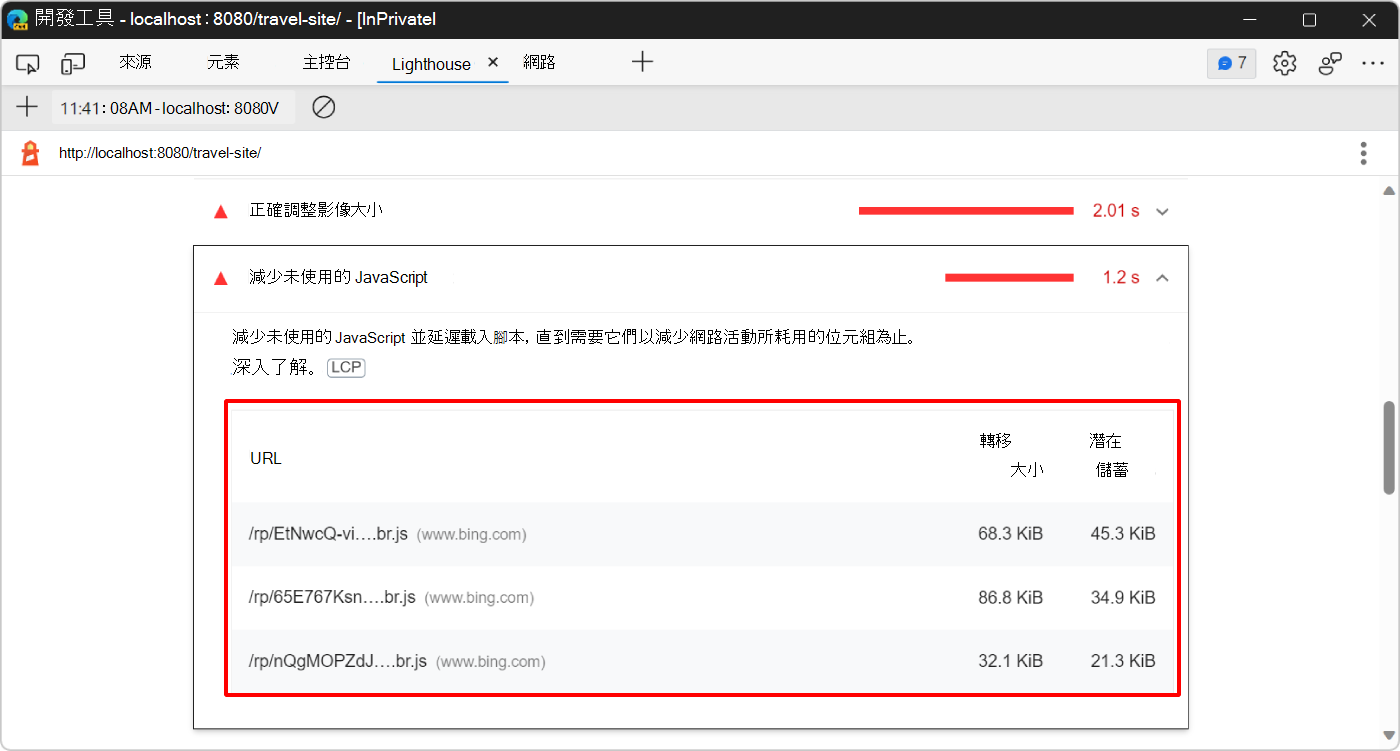The width and height of the screenshot is (1400, 751).
Task: Open the 主控台 panel
Action: coord(326,62)
